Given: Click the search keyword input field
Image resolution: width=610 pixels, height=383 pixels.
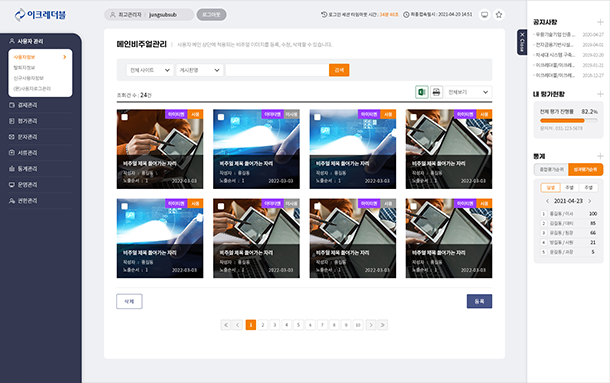Looking at the screenshot, I should pyautogui.click(x=277, y=70).
